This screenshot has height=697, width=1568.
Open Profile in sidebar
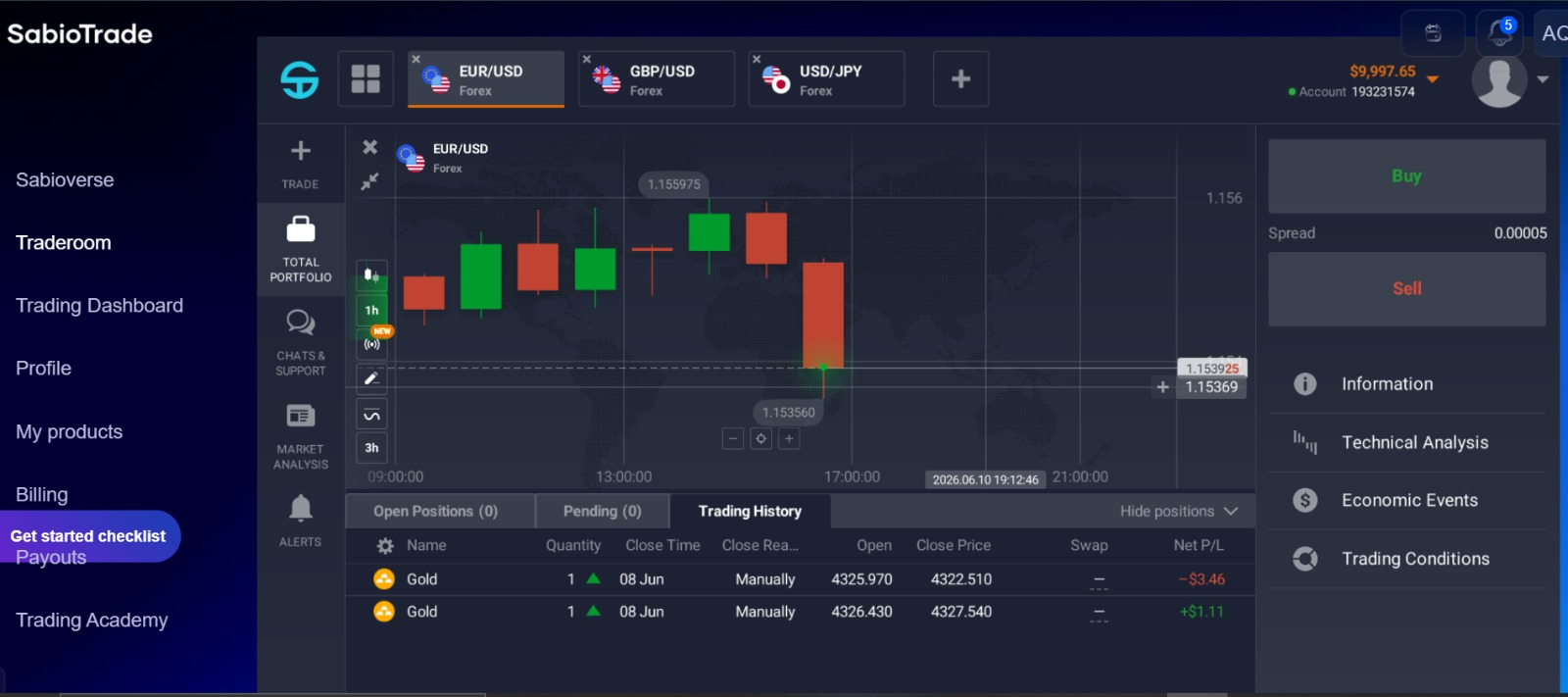point(43,369)
